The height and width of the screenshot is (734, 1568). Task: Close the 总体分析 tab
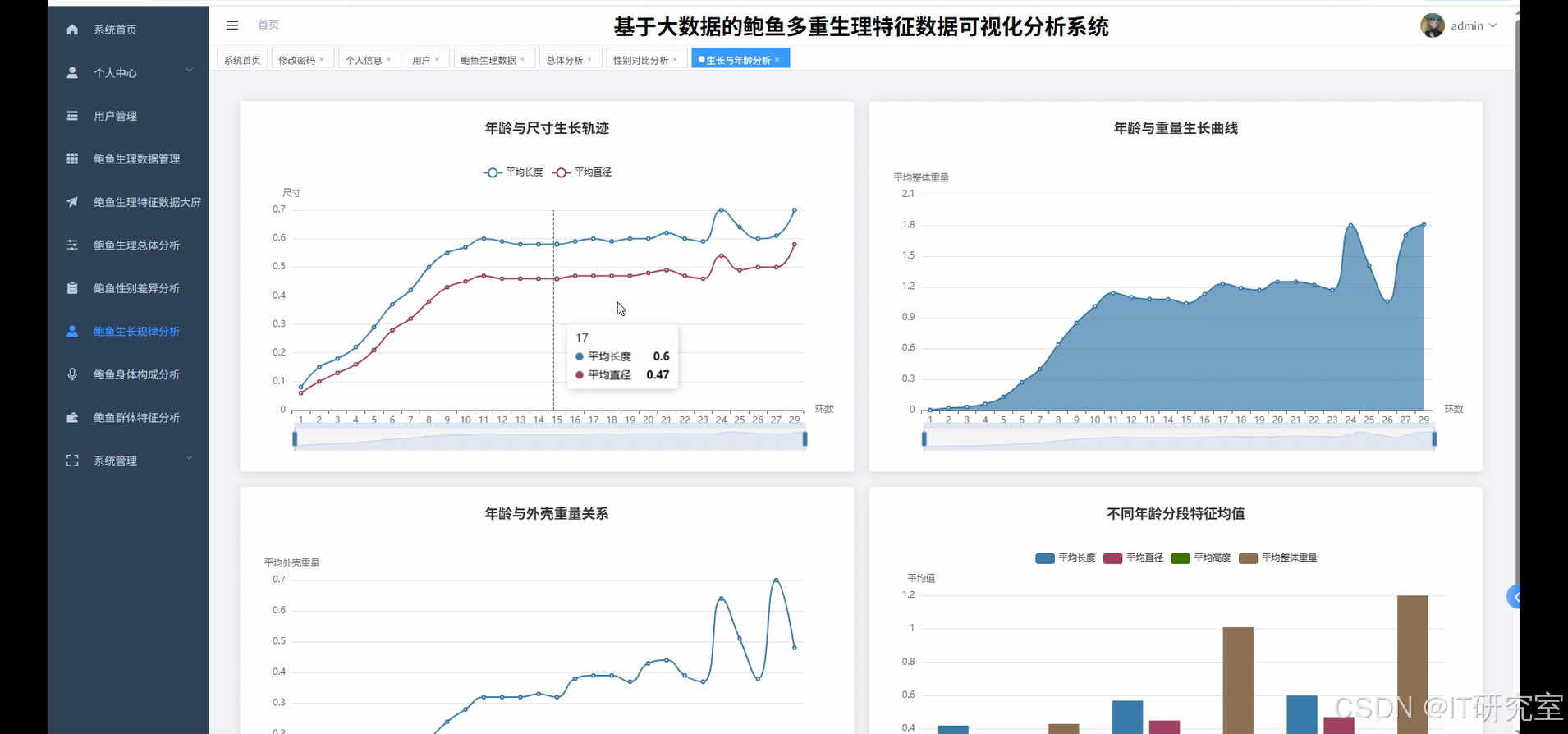click(x=589, y=59)
